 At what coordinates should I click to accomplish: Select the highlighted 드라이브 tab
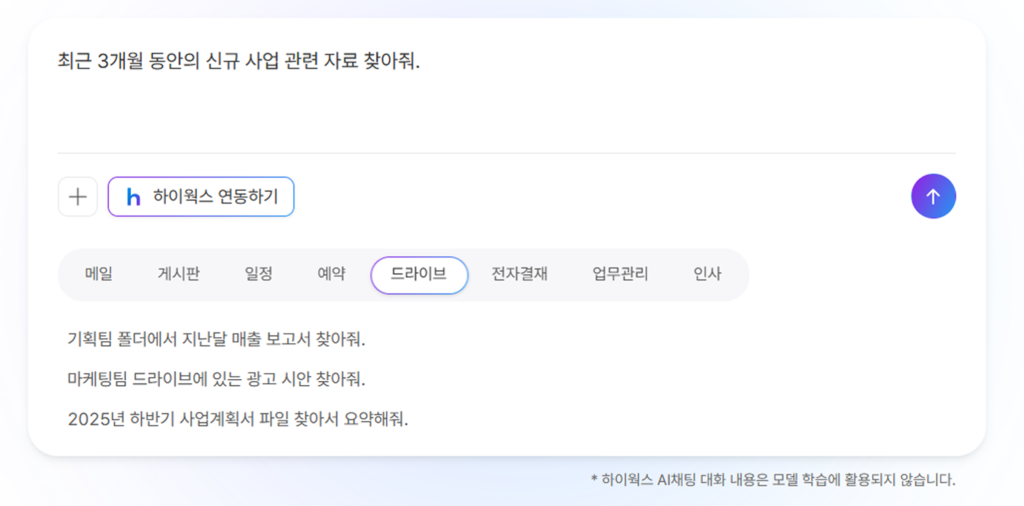pyautogui.click(x=418, y=275)
